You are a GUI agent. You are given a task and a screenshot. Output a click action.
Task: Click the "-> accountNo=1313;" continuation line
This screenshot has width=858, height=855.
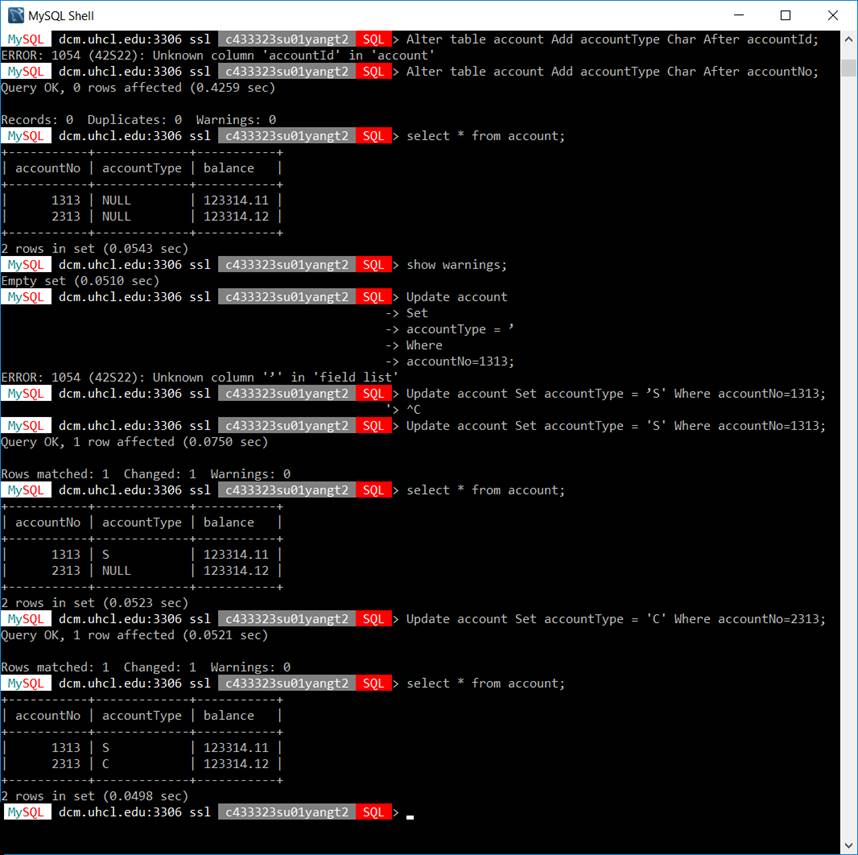click(x=450, y=362)
